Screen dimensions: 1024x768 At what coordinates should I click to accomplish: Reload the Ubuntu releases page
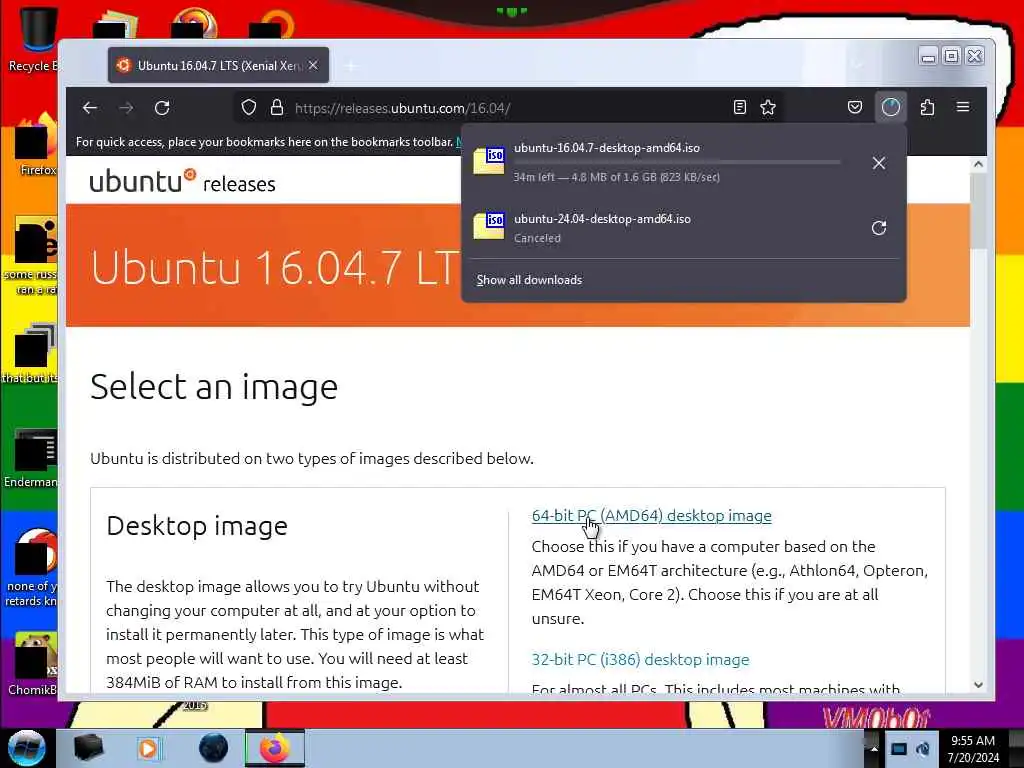coord(162,108)
